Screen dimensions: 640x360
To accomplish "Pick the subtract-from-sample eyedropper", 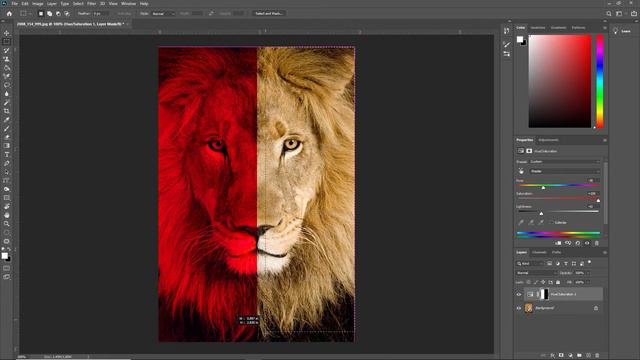I will click(540, 222).
